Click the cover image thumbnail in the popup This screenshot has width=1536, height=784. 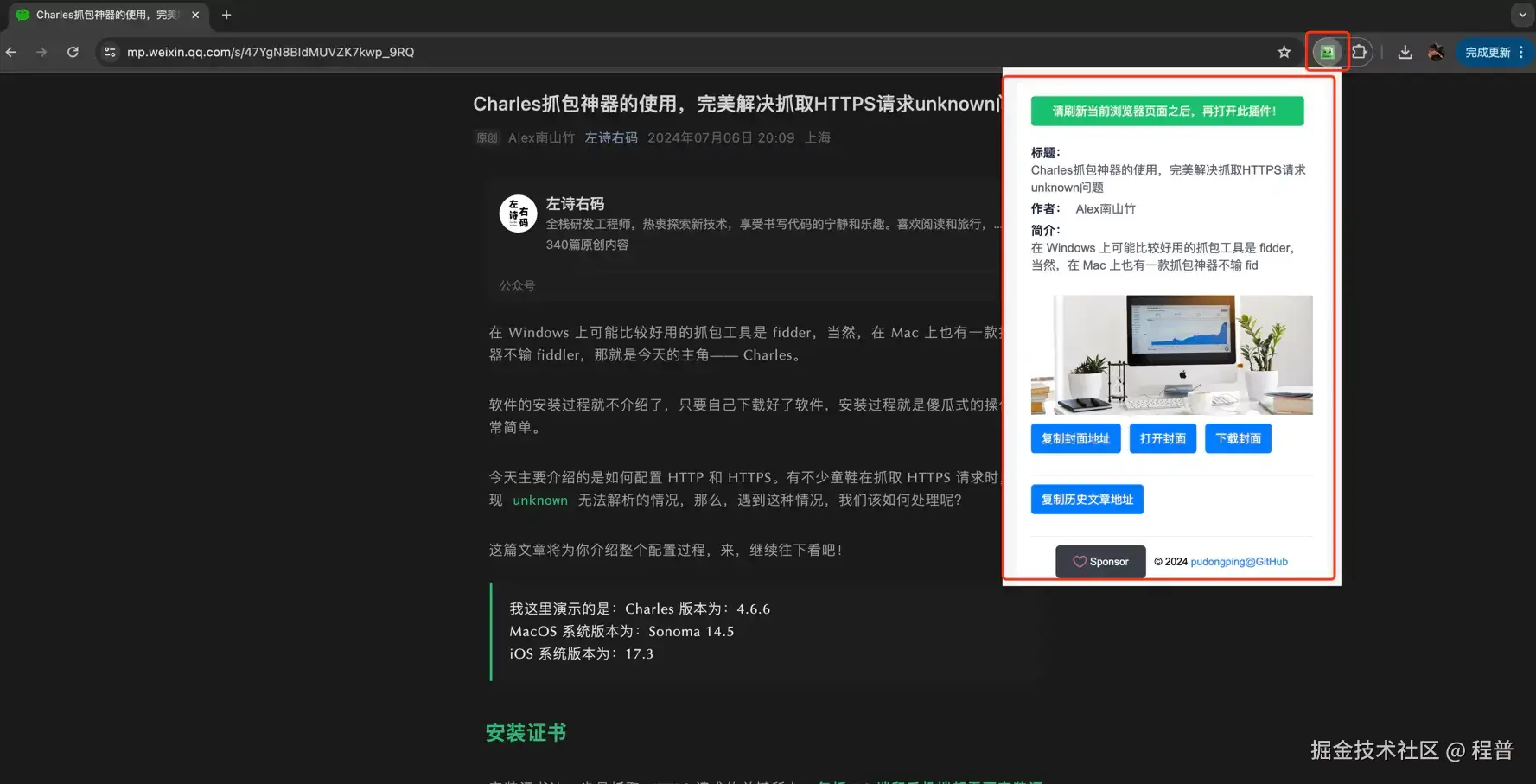(x=1171, y=354)
